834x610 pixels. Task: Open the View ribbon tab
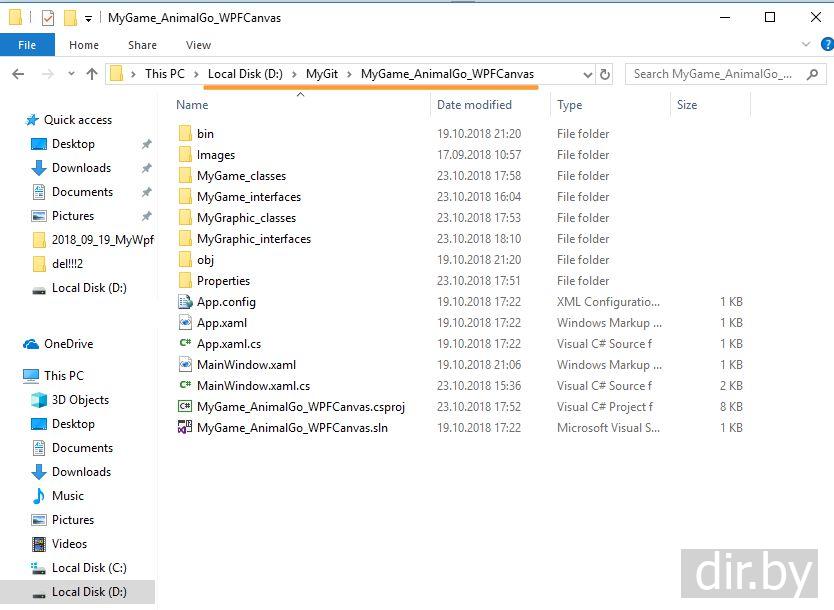point(198,45)
